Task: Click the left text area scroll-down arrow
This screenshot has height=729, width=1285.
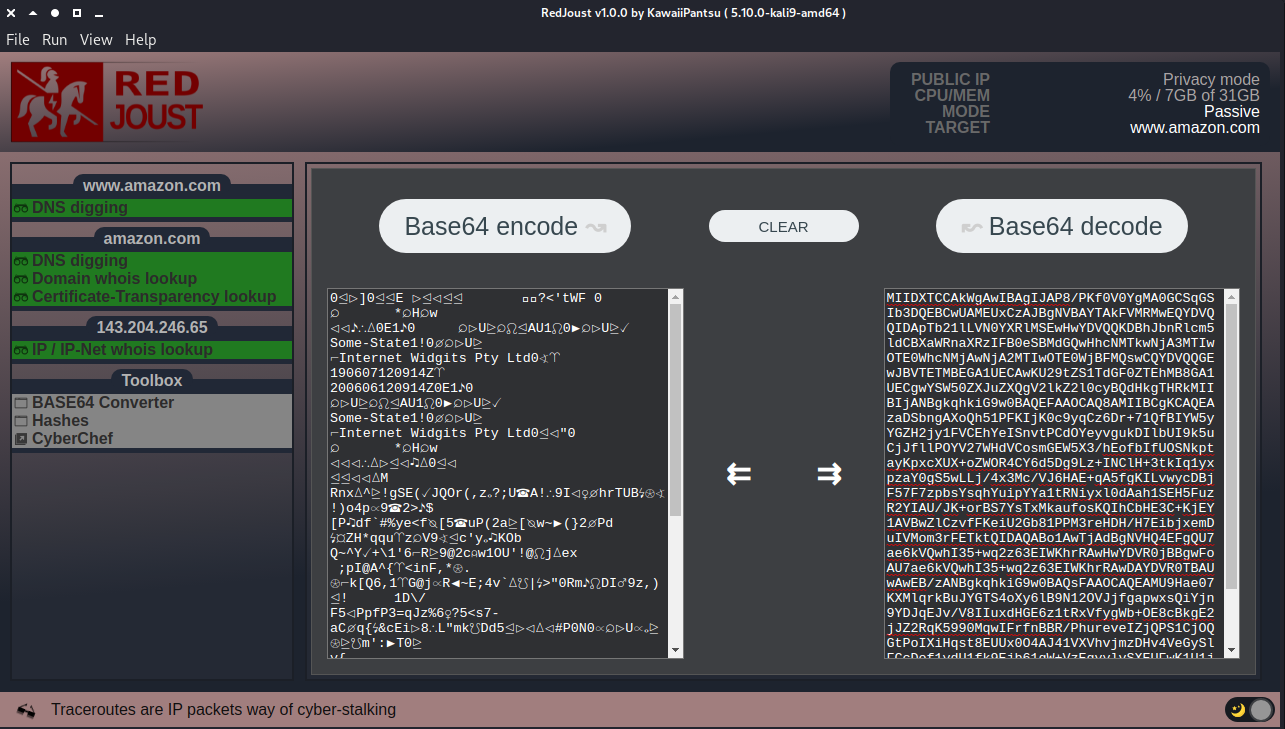Action: click(676, 651)
